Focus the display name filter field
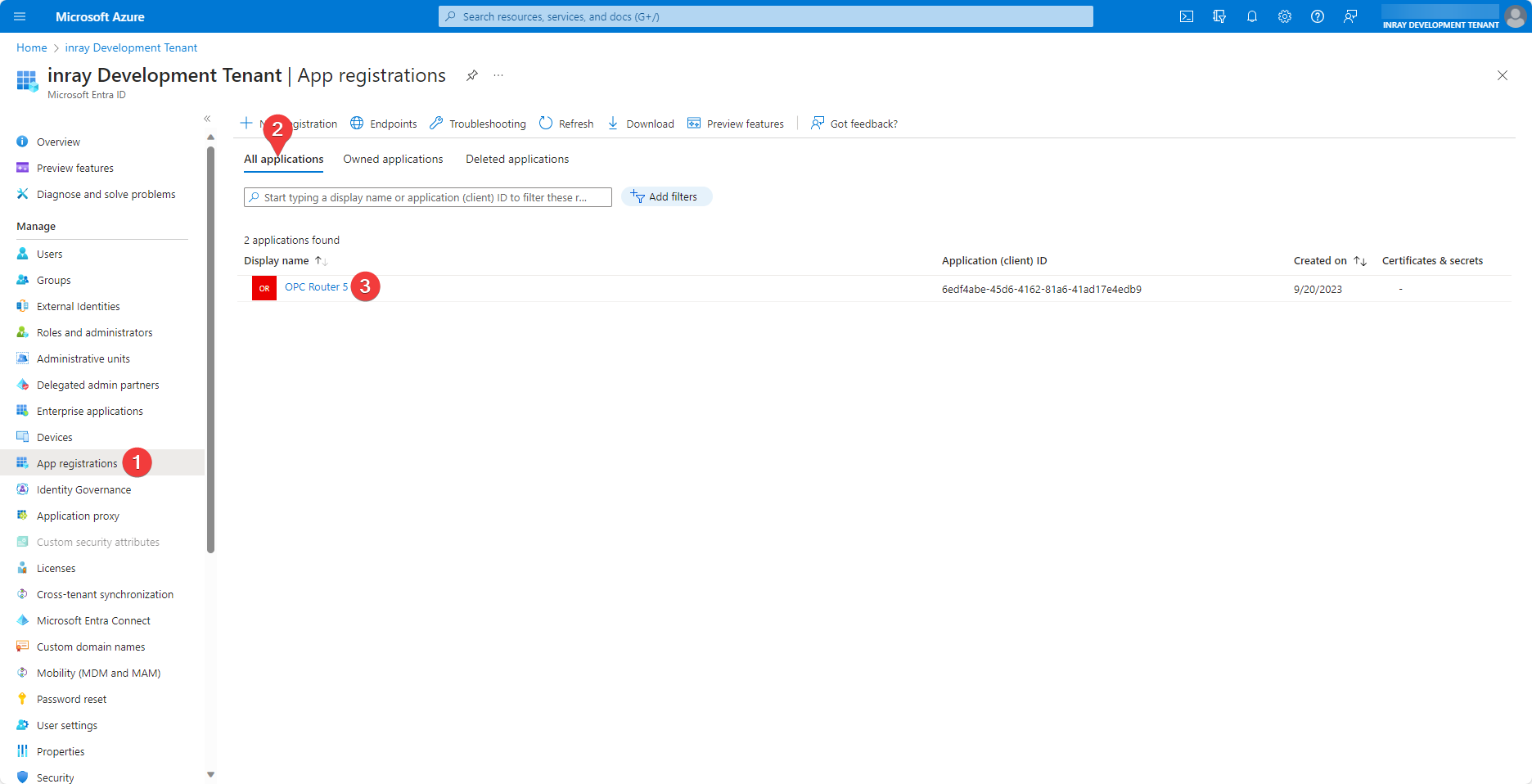The height and width of the screenshot is (784, 1532). click(428, 197)
